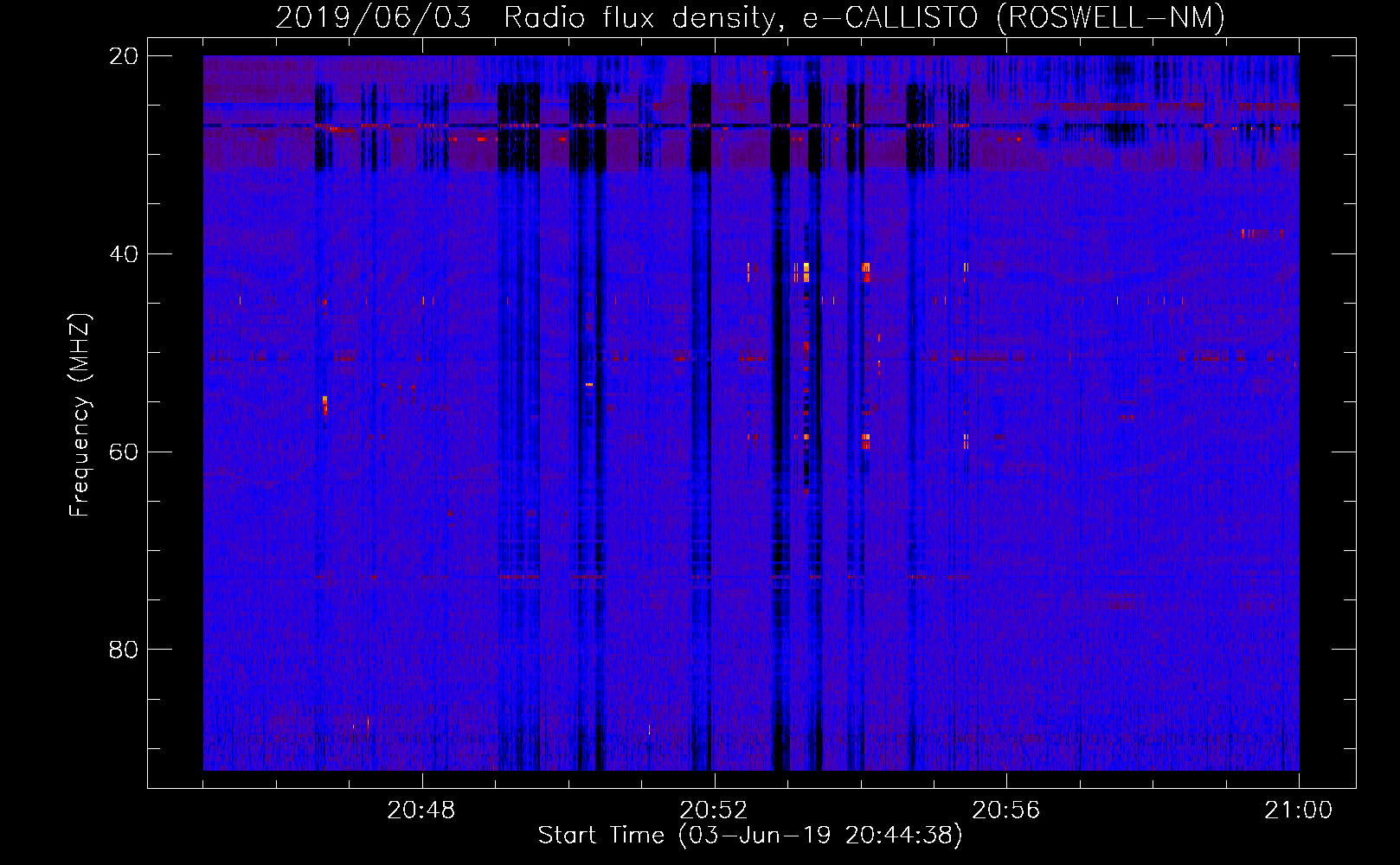
Task: Click the 20:52 time tick label
Action: coord(714,811)
